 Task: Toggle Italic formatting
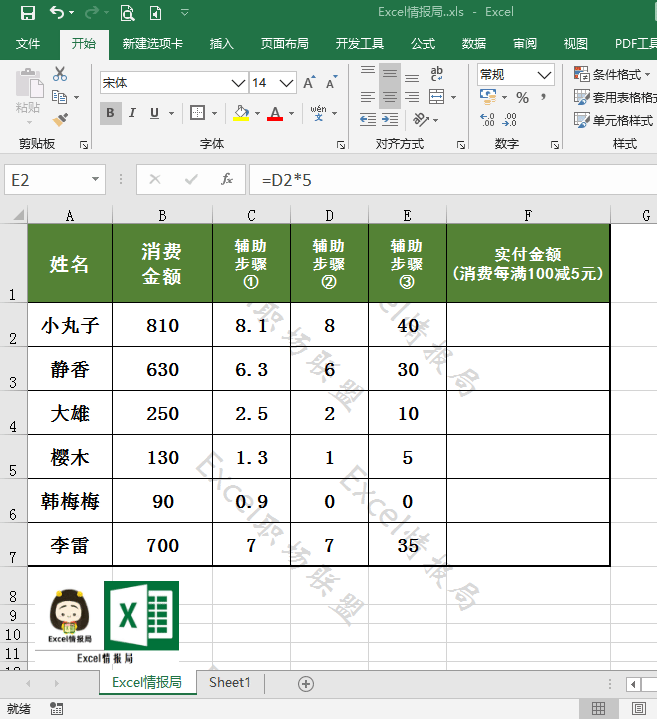(132, 113)
